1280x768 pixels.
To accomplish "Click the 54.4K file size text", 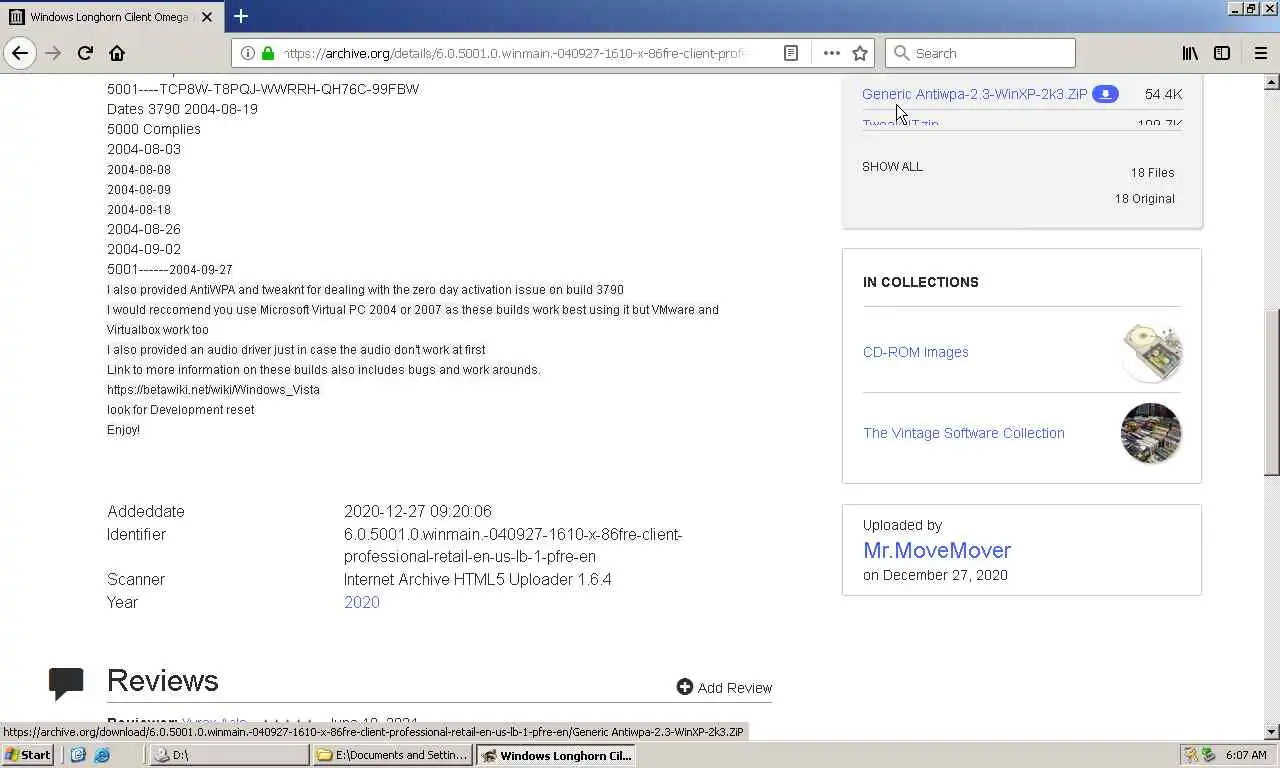I will point(1163,94).
